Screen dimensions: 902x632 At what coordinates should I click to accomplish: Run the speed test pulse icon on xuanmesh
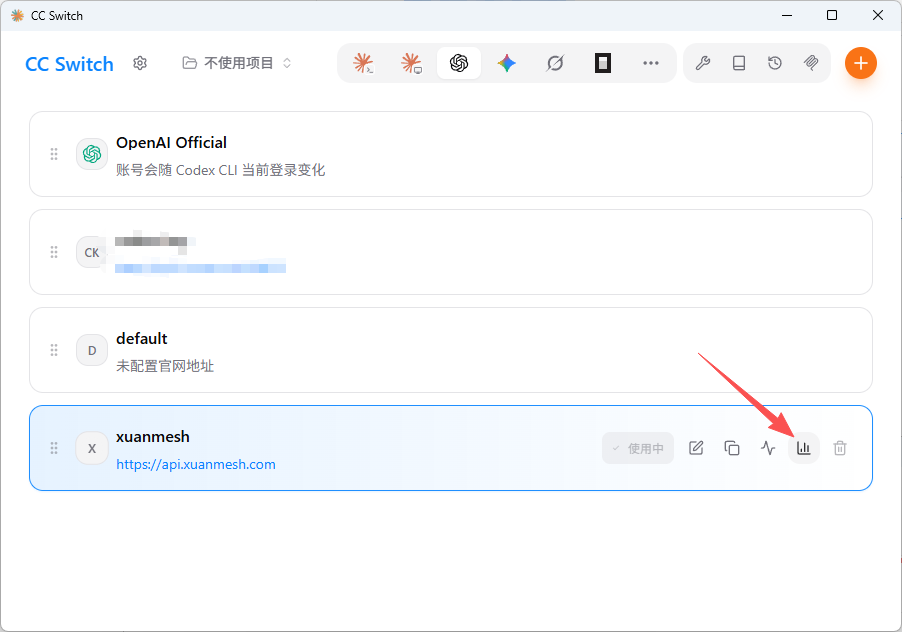(x=768, y=448)
